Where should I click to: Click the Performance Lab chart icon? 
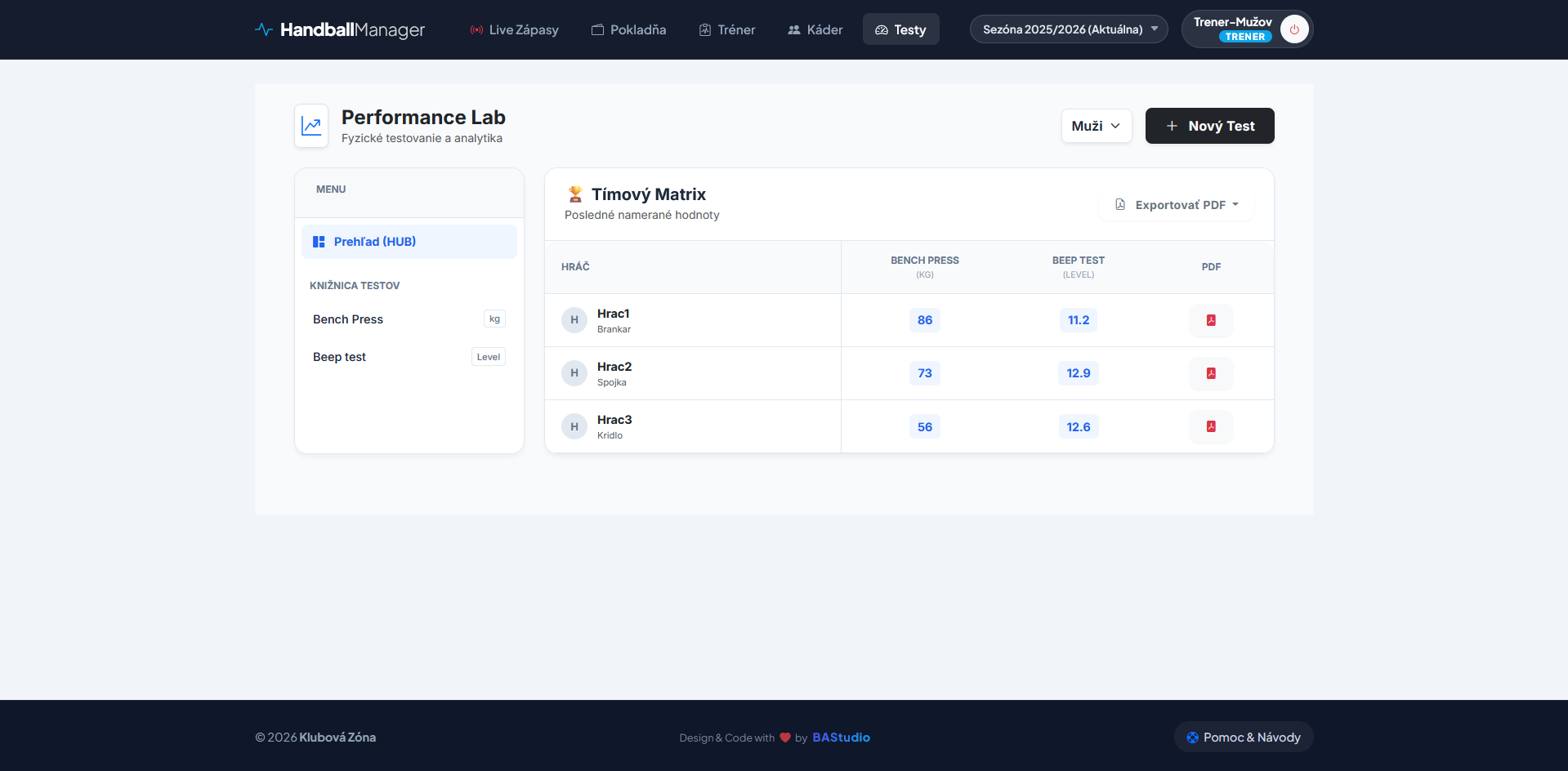(x=311, y=126)
